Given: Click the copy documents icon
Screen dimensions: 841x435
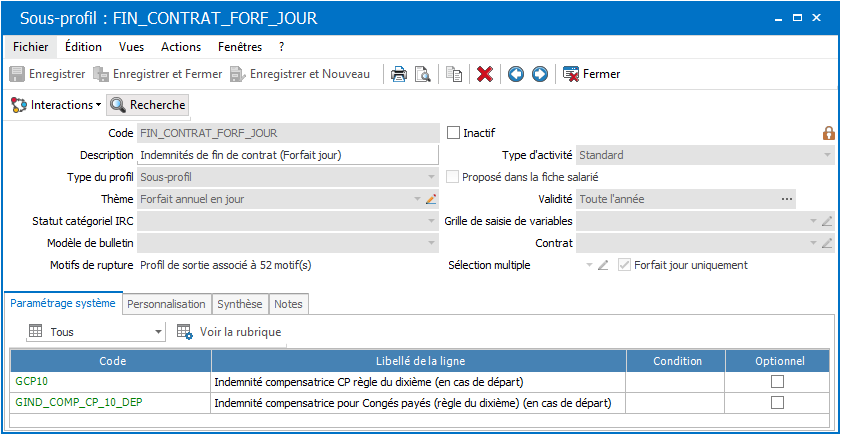Looking at the screenshot, I should [x=454, y=74].
